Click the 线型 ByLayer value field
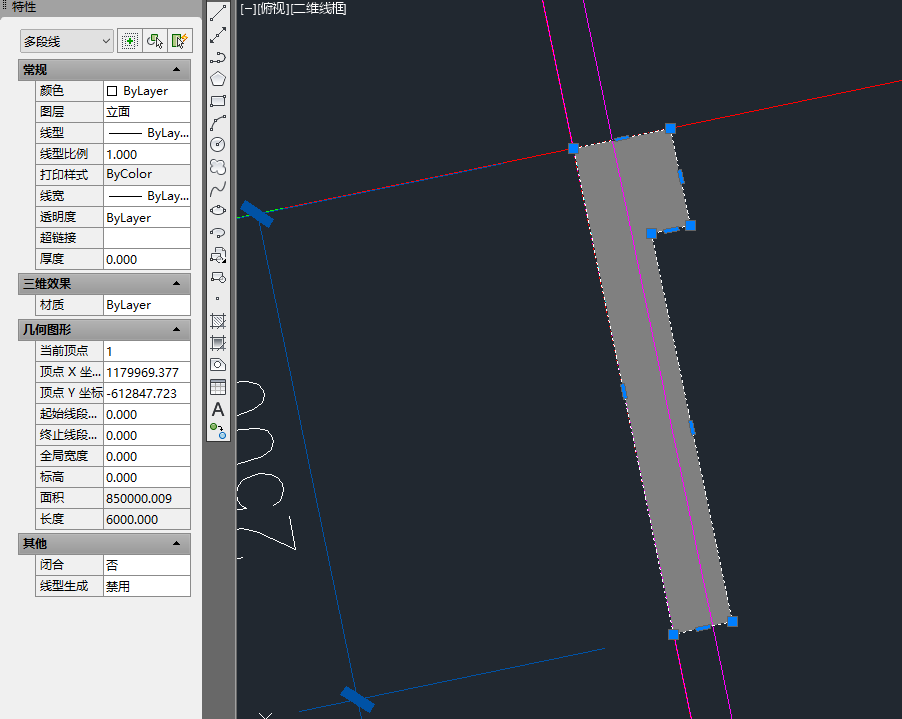The width and height of the screenshot is (902, 719). pyautogui.click(x=147, y=133)
